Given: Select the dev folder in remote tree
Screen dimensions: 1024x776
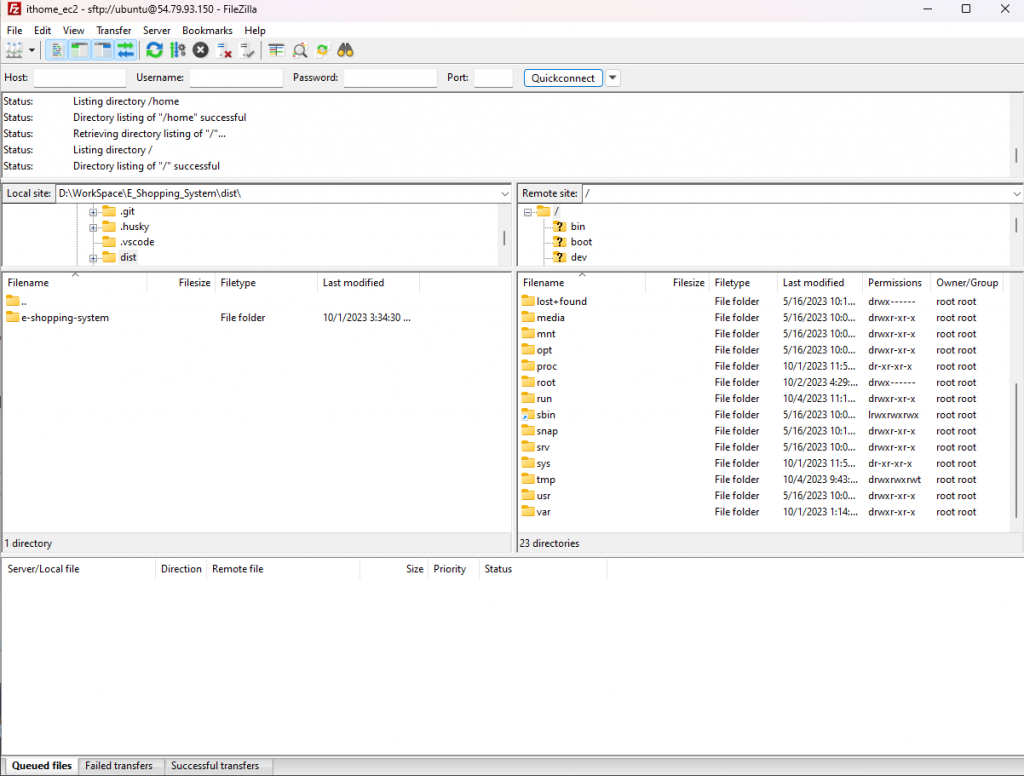Looking at the screenshot, I should 579,257.
